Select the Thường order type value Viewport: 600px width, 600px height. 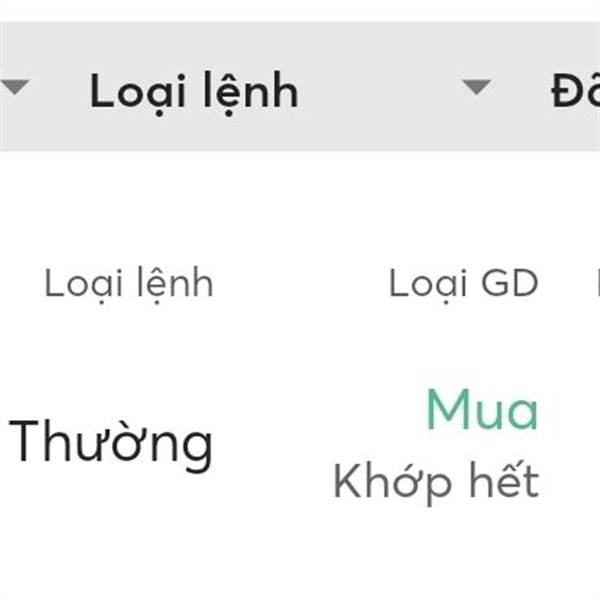pos(111,442)
